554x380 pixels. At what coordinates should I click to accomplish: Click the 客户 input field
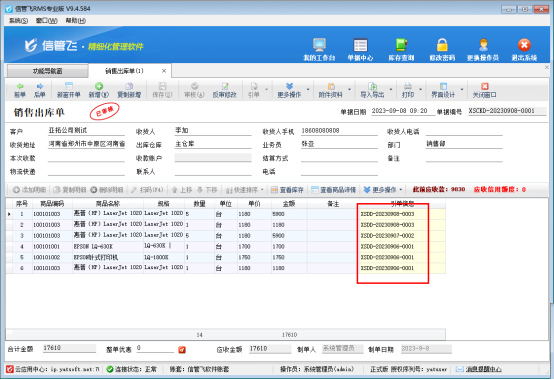(x=86, y=131)
